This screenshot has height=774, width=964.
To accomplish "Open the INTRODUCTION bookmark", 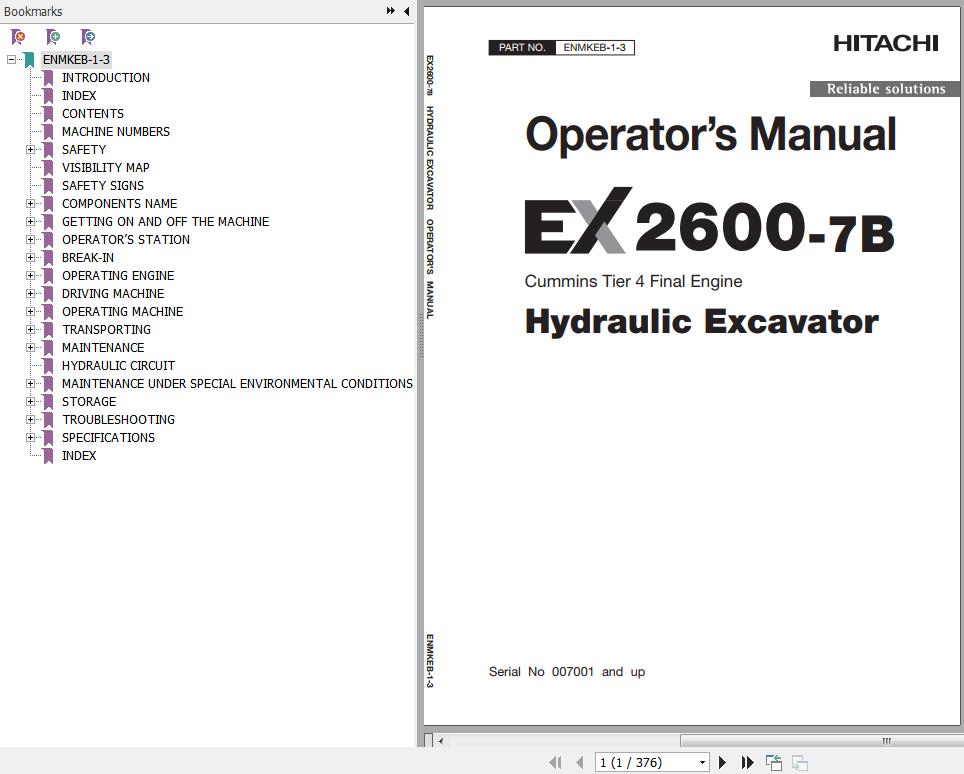I will click(x=105, y=77).
